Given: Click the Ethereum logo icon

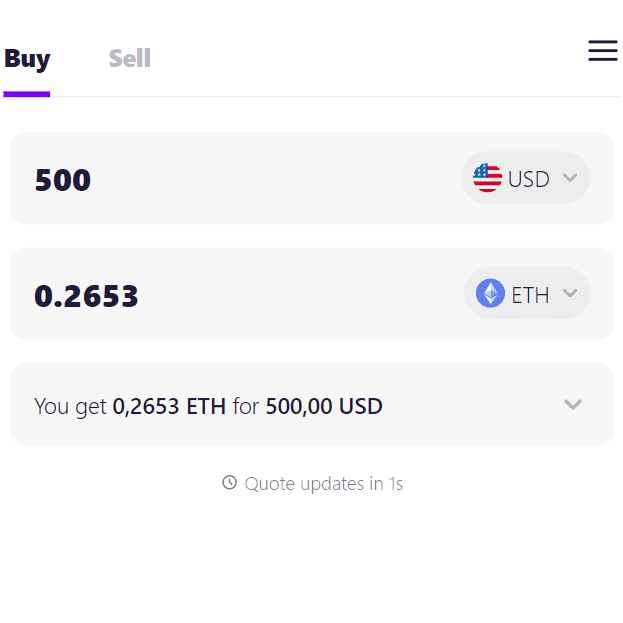Looking at the screenshot, I should 490,293.
